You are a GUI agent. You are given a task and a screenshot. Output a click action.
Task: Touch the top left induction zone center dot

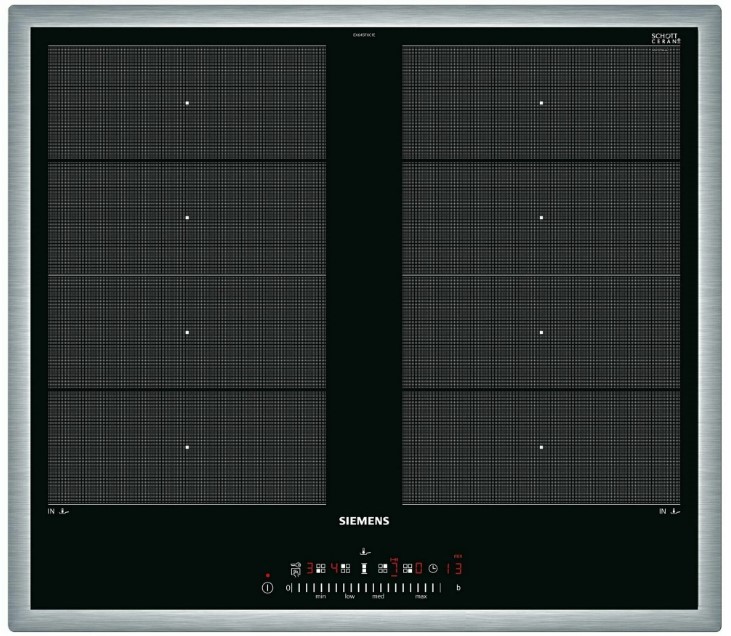[187, 102]
